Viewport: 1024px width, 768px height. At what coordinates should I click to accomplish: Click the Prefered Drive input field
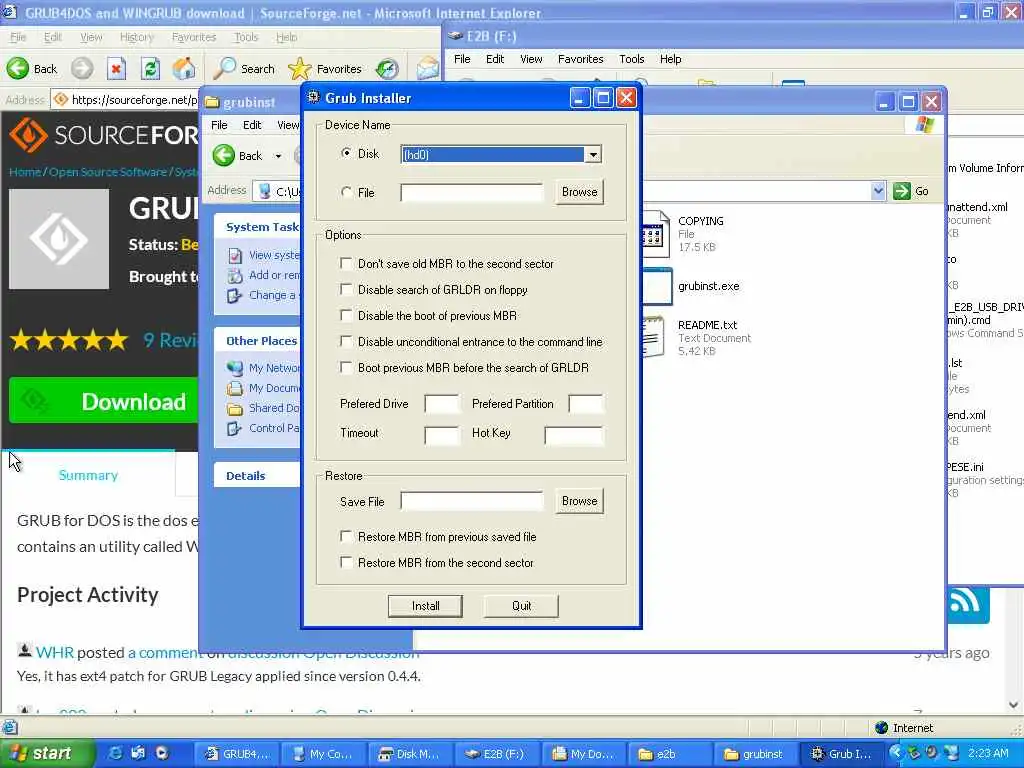(x=442, y=404)
